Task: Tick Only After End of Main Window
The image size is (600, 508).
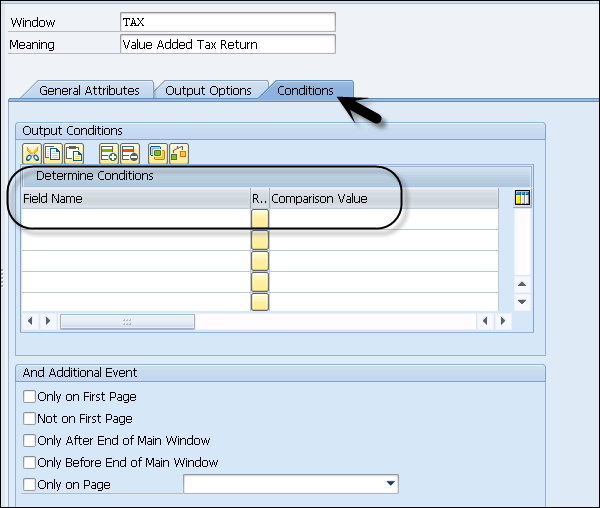Action: 29,441
